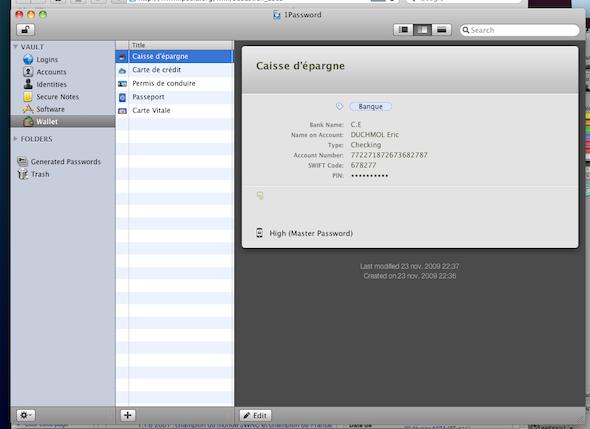Click the Secure Notes notepad icon

pyautogui.click(x=28, y=97)
